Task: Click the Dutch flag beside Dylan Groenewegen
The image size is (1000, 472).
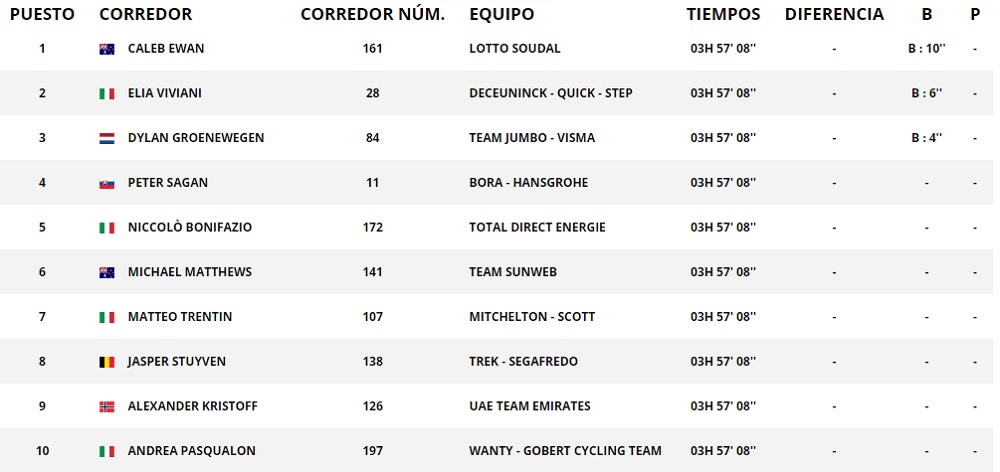Action: (x=107, y=138)
